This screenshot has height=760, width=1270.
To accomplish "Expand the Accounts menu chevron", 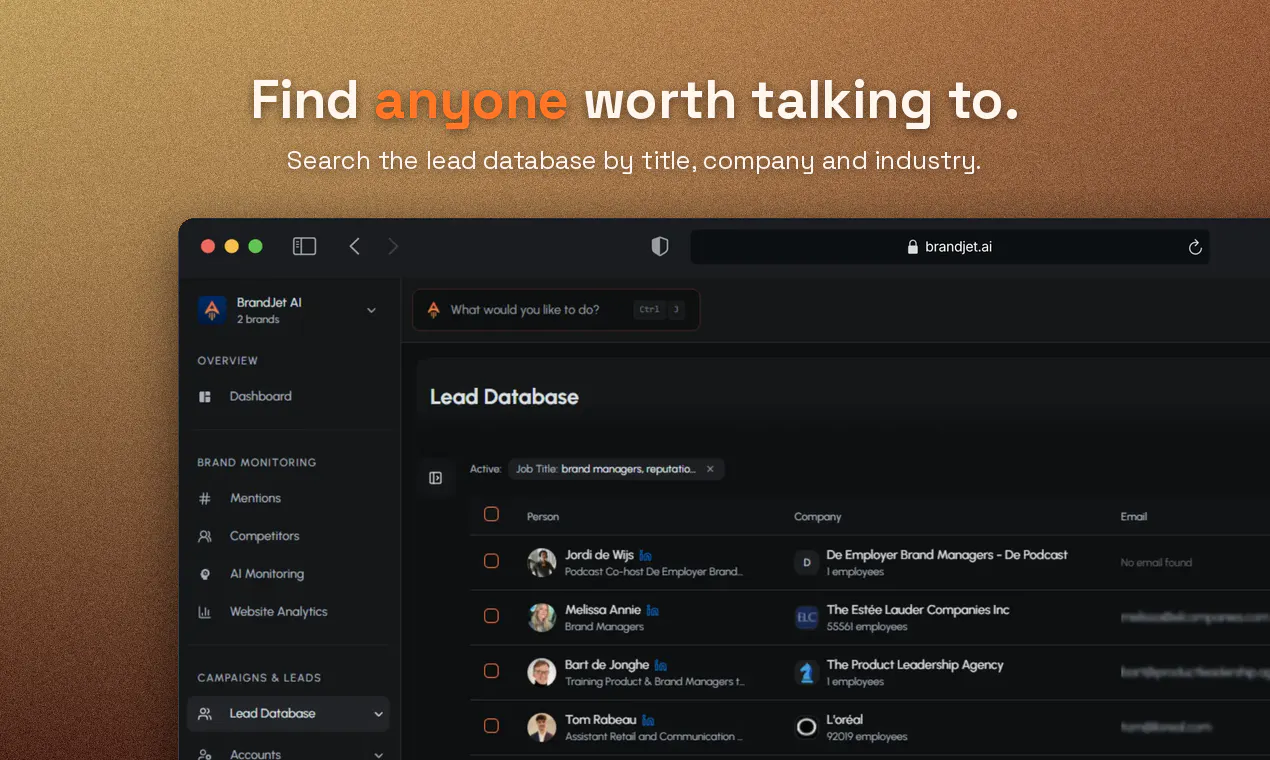I will (x=378, y=755).
